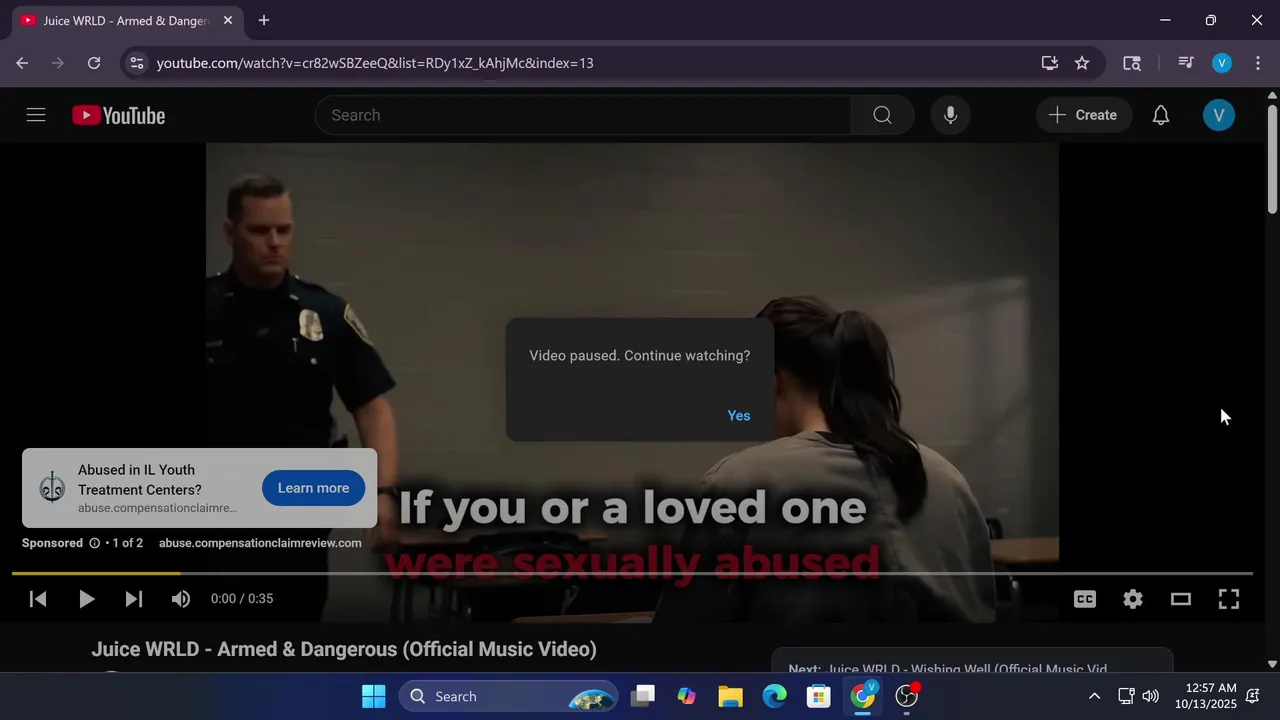Viewport: 1280px width, 720px height.
Task: Bookmark this page with star icon
Action: [x=1082, y=63]
